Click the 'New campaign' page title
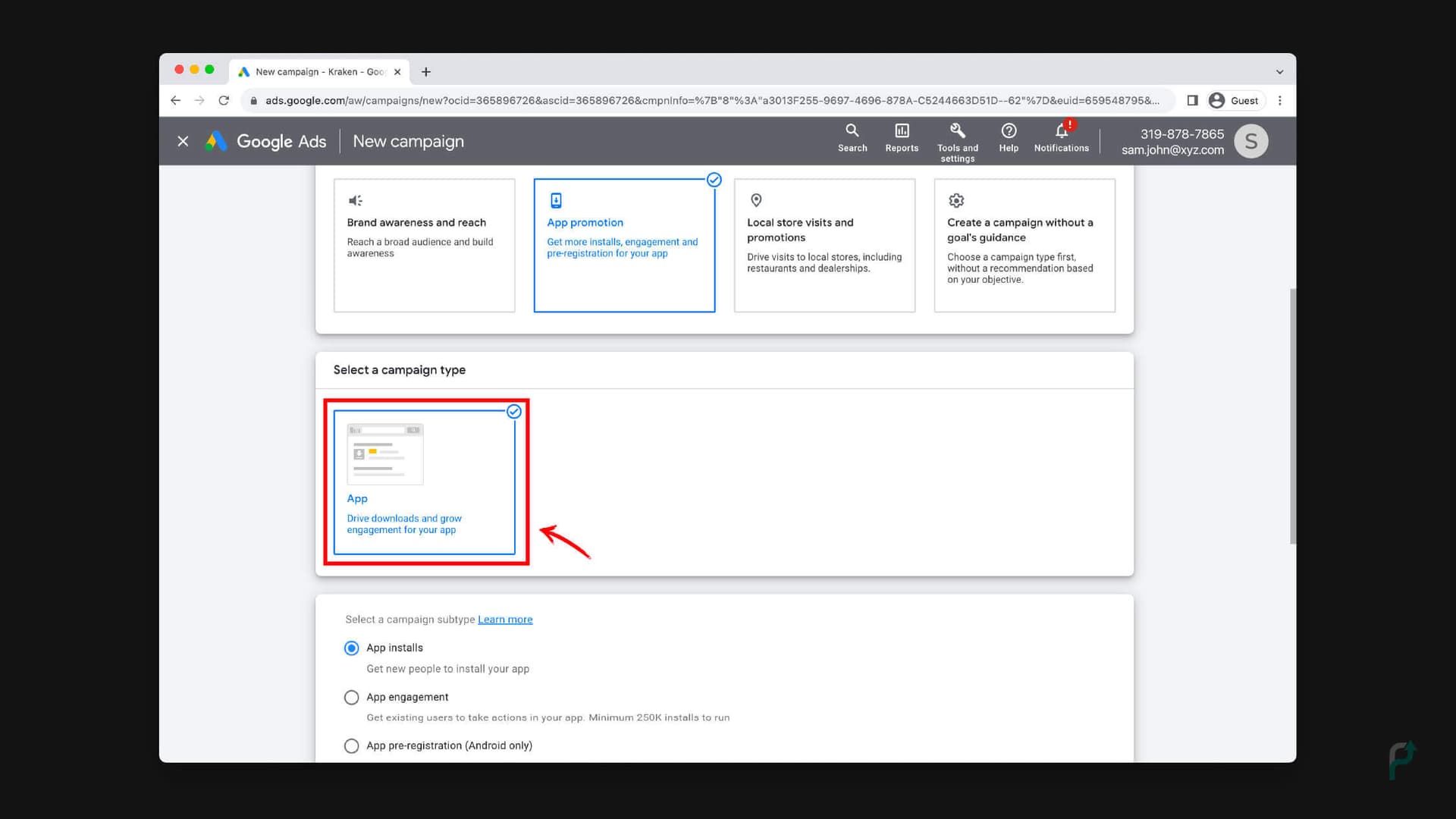The image size is (1456, 819). click(x=408, y=142)
